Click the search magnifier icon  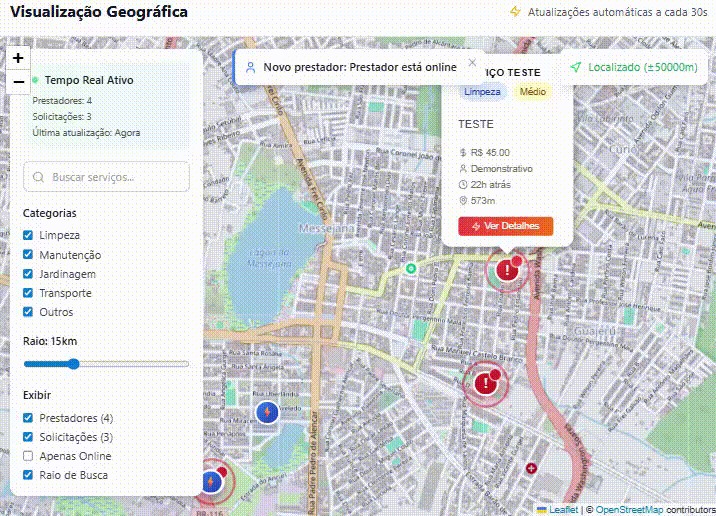[39, 177]
